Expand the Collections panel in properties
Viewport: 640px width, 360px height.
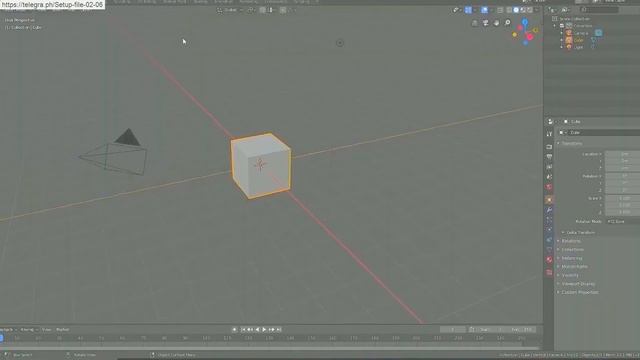572,249
